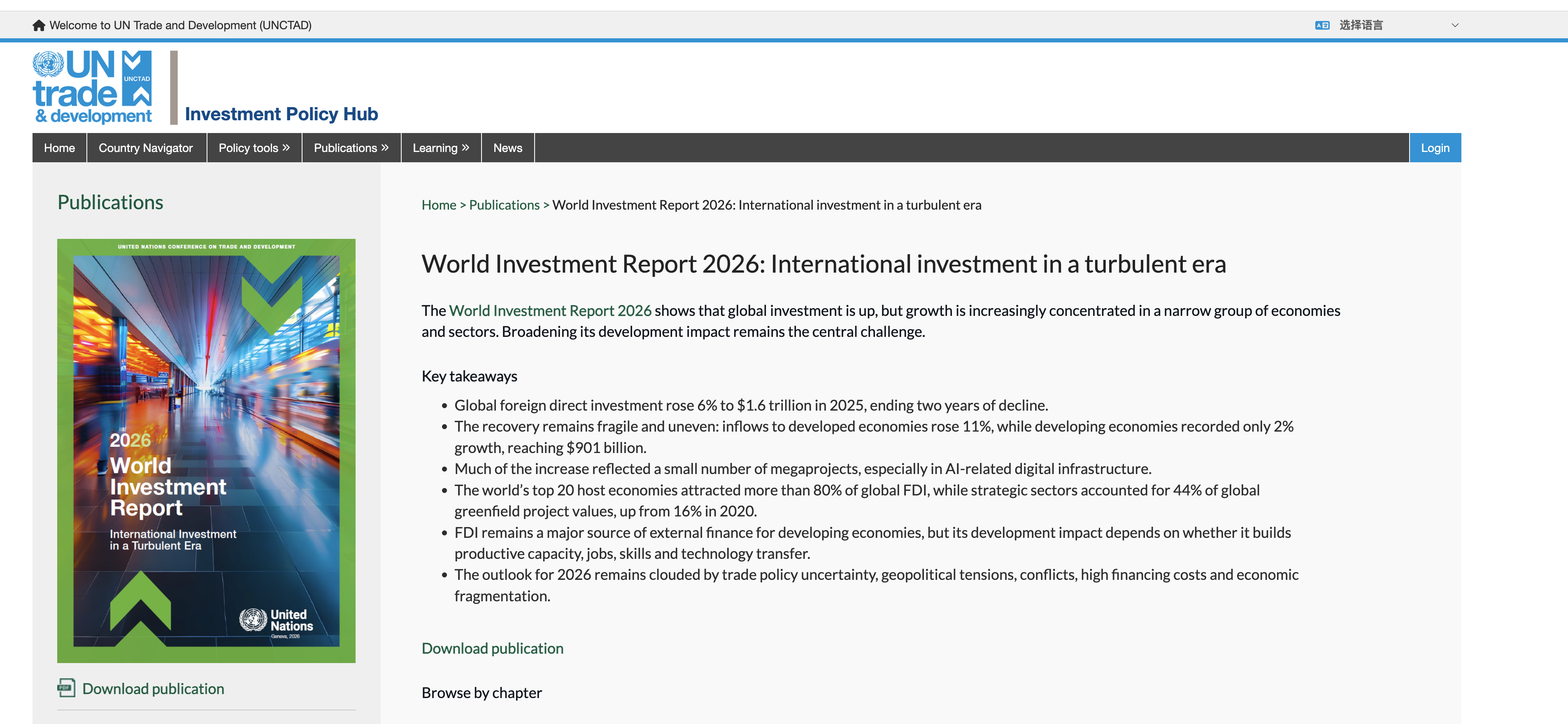Expand the Policy tools menu
The image size is (1568, 724).
254,148
